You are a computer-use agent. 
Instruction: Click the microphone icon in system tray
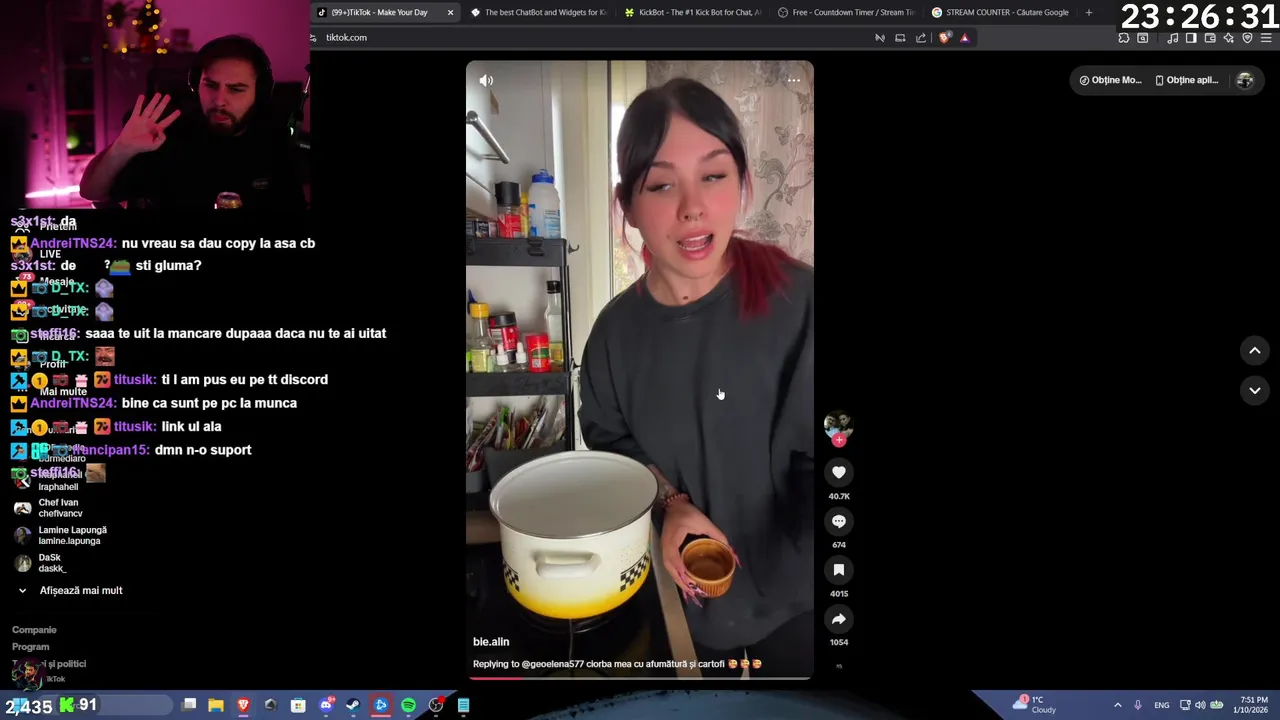1138,705
